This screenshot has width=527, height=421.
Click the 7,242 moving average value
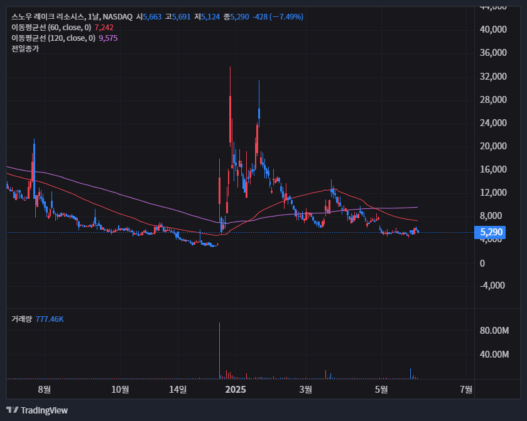click(104, 27)
